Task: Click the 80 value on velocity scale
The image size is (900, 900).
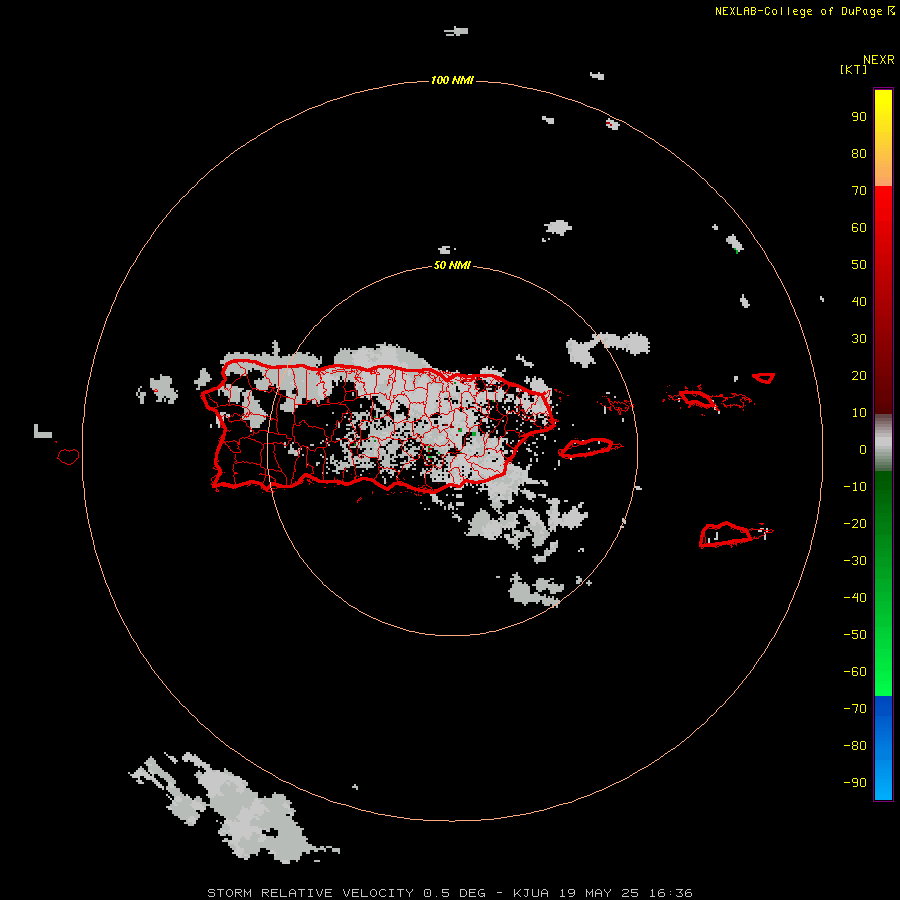Action: point(859,153)
